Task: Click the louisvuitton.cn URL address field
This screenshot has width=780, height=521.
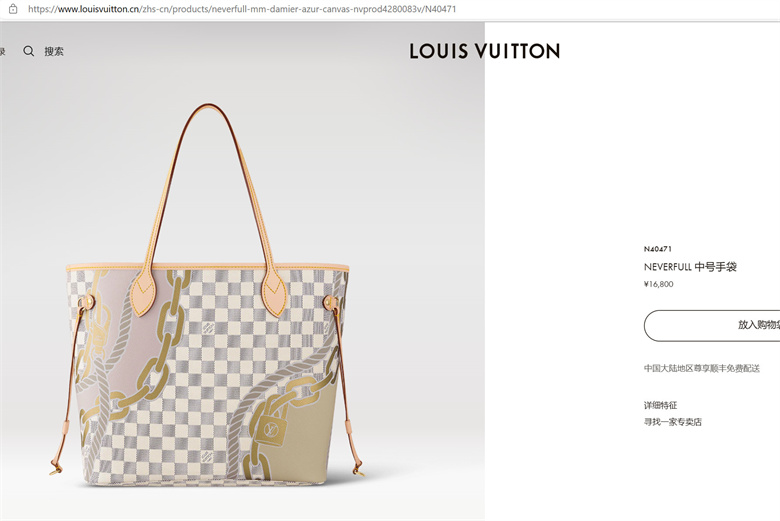Action: [x=242, y=9]
